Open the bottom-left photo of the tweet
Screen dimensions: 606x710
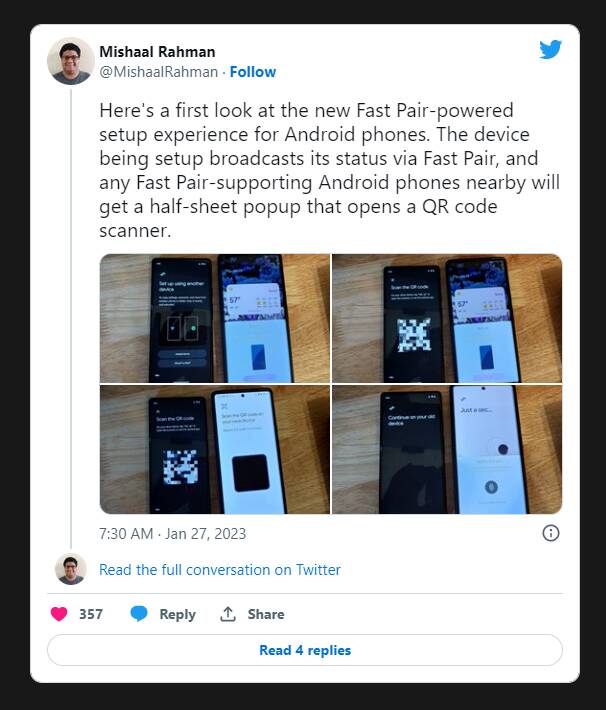[214, 450]
